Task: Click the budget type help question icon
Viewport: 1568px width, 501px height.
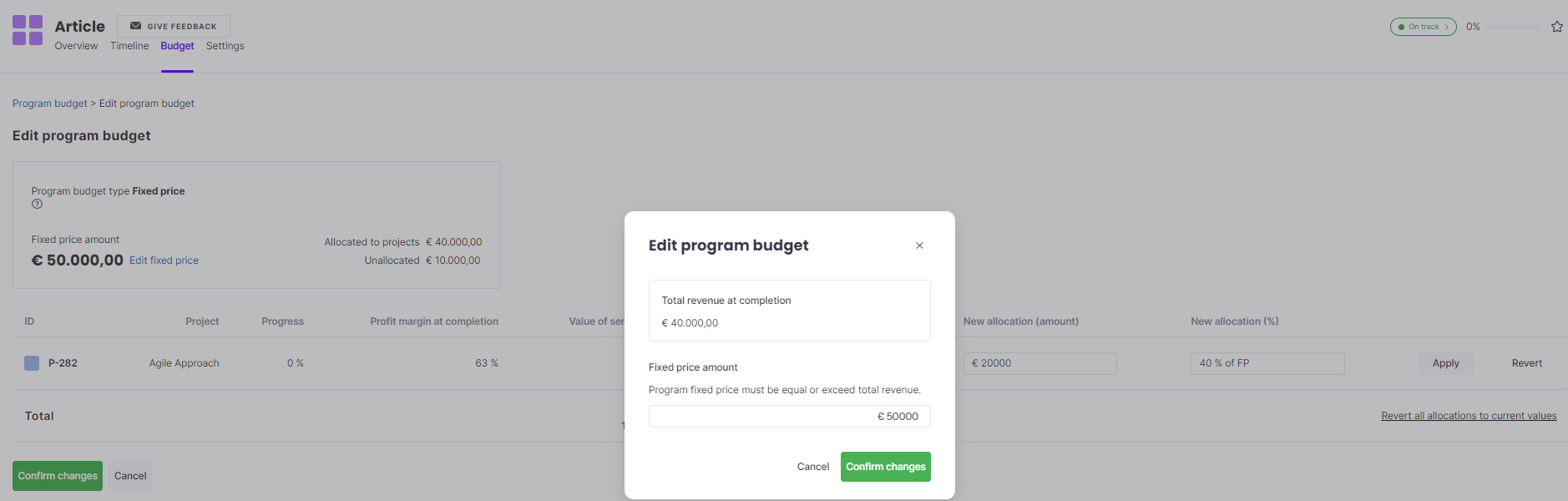Action: pos(37,204)
